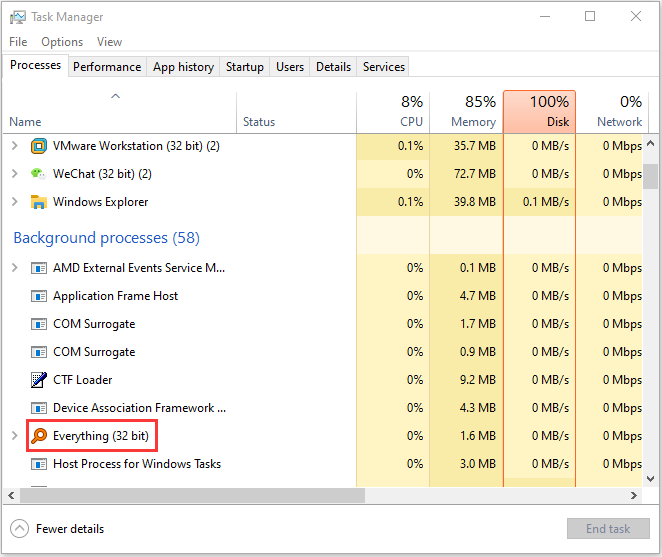Click the WeChat process icon
The width and height of the screenshot is (662, 557).
coord(39,174)
